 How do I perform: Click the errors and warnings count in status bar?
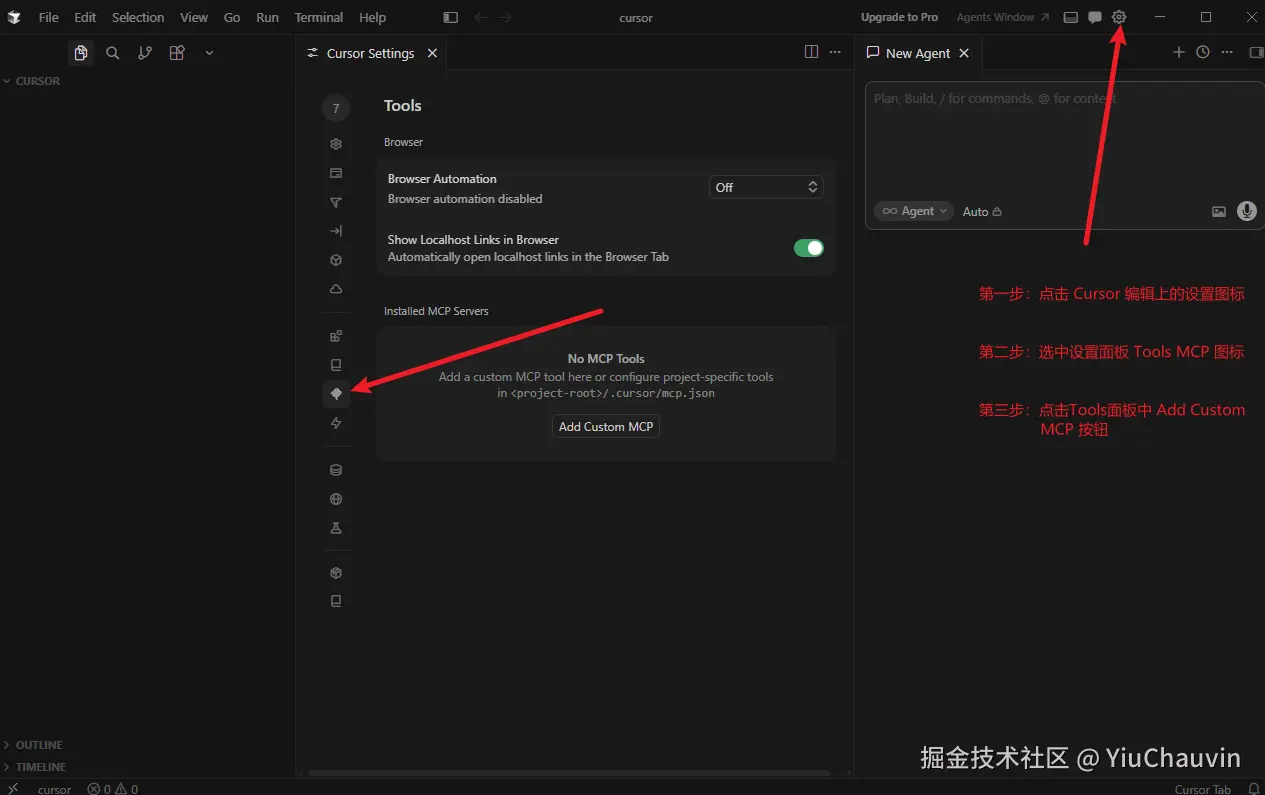point(113,789)
